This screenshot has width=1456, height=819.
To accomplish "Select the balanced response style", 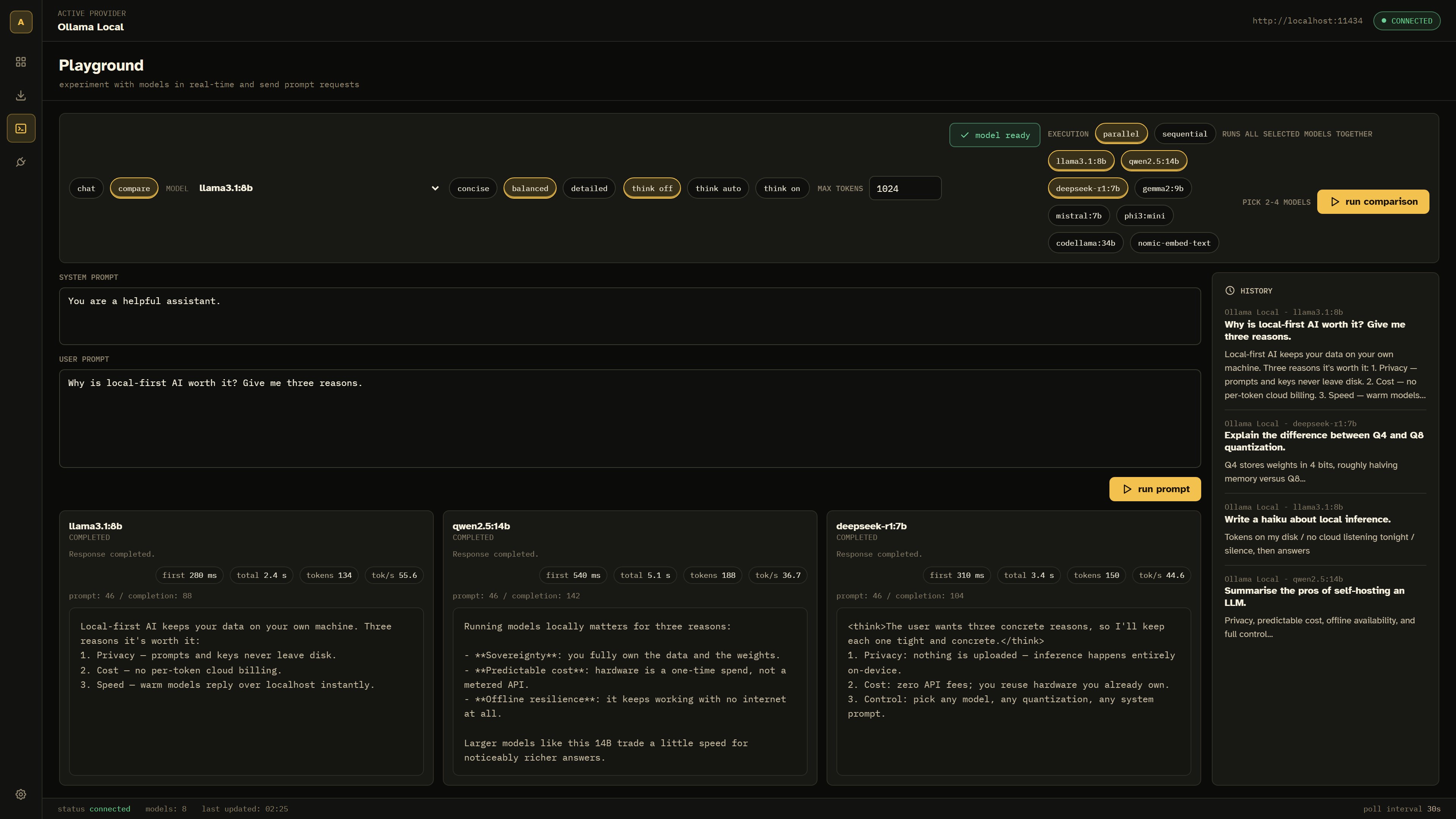I will [x=530, y=188].
